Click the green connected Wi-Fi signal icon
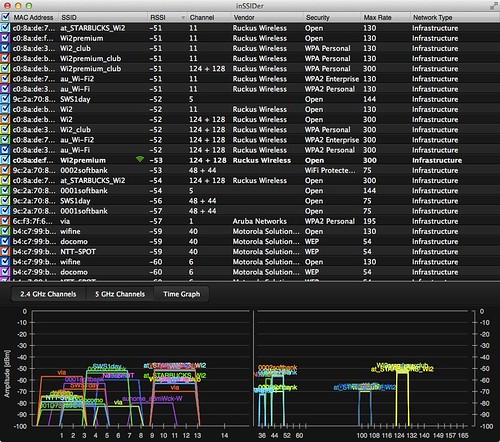The width and height of the screenshot is (500, 442). [x=140, y=159]
